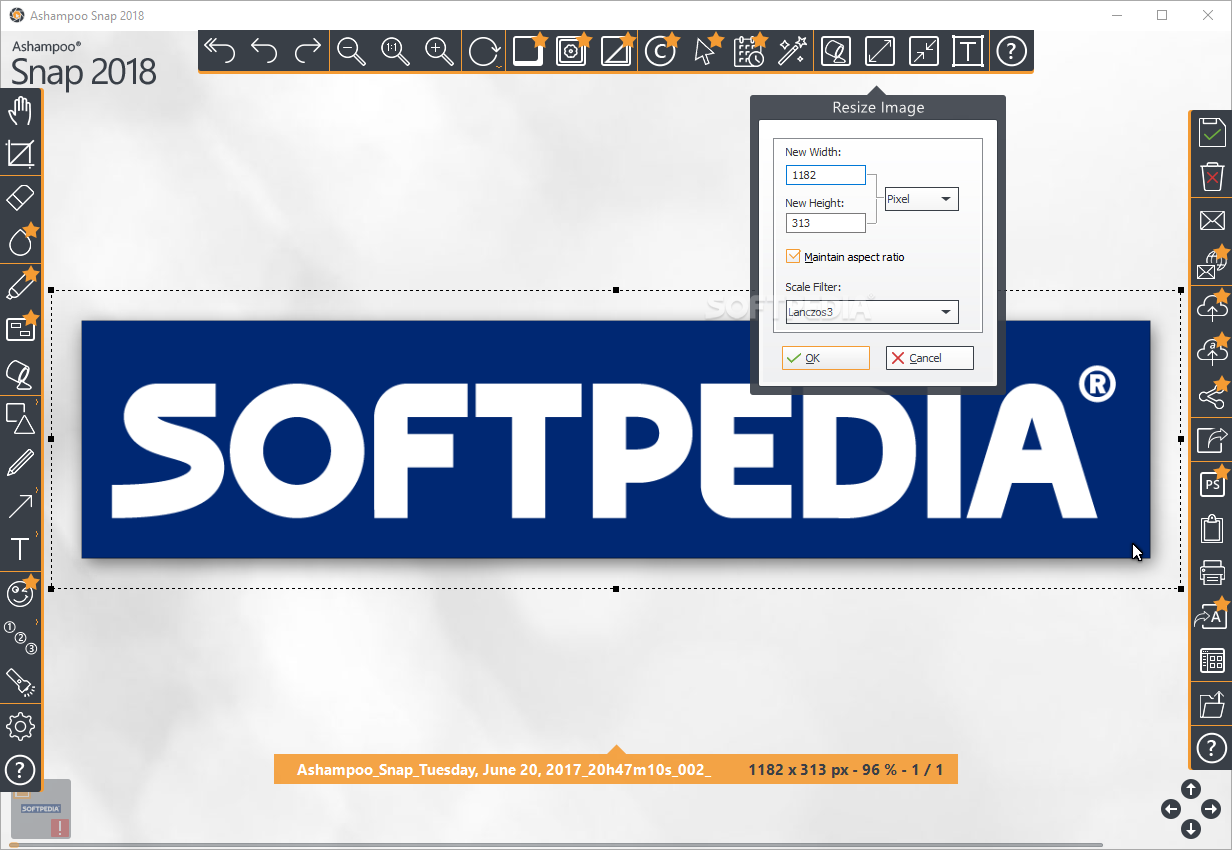Upload to cloud with the plain cloud icon
This screenshot has height=850, width=1232.
(1213, 307)
